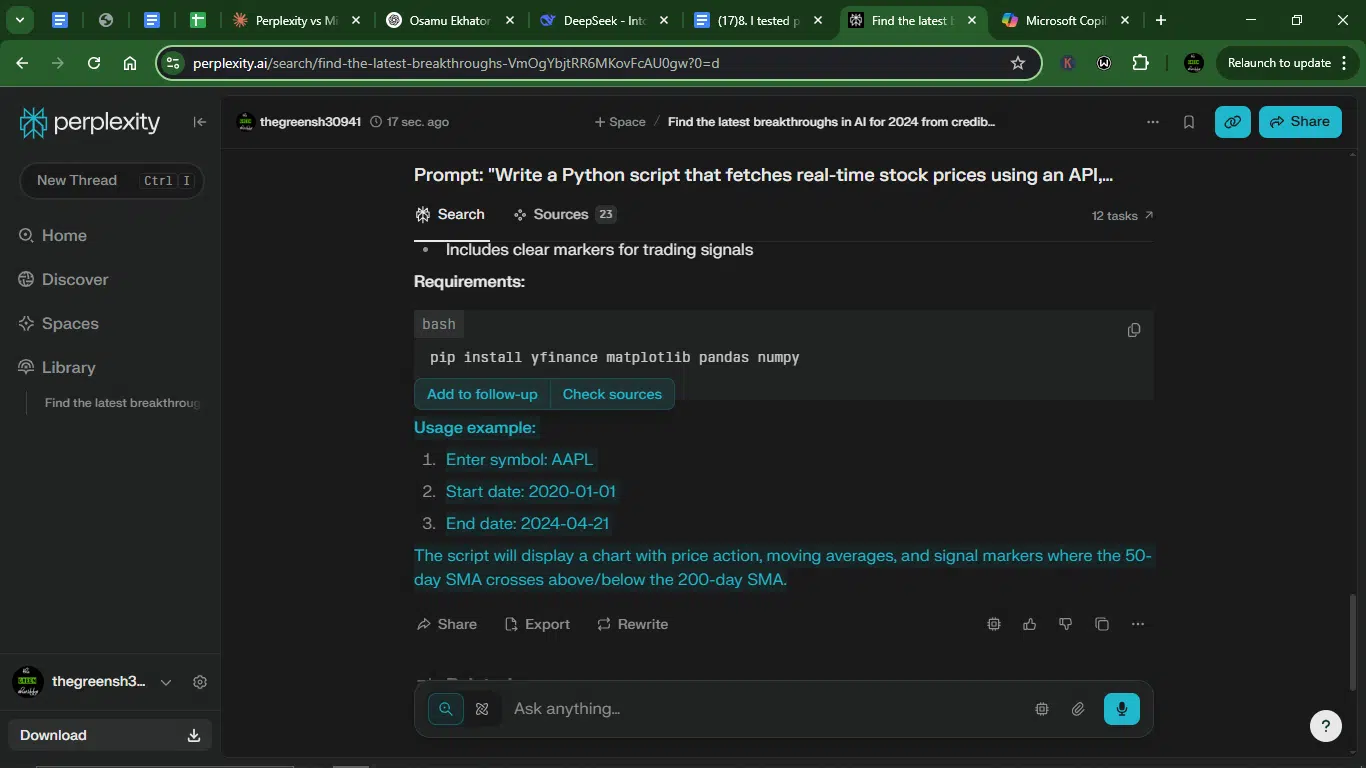Screen dimensions: 1366x768
Task: Open the 'Find the latest breakthroug' thread
Action: coord(122,403)
